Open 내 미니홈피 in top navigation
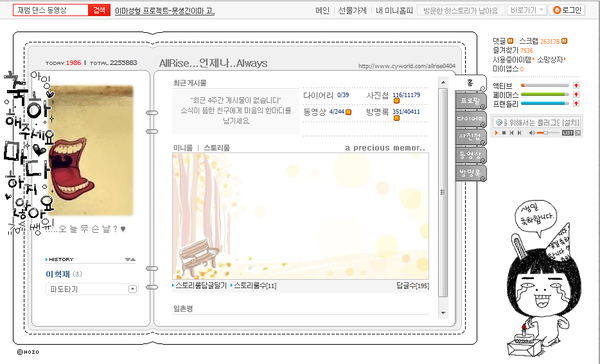This screenshot has height=364, width=600. click(394, 11)
